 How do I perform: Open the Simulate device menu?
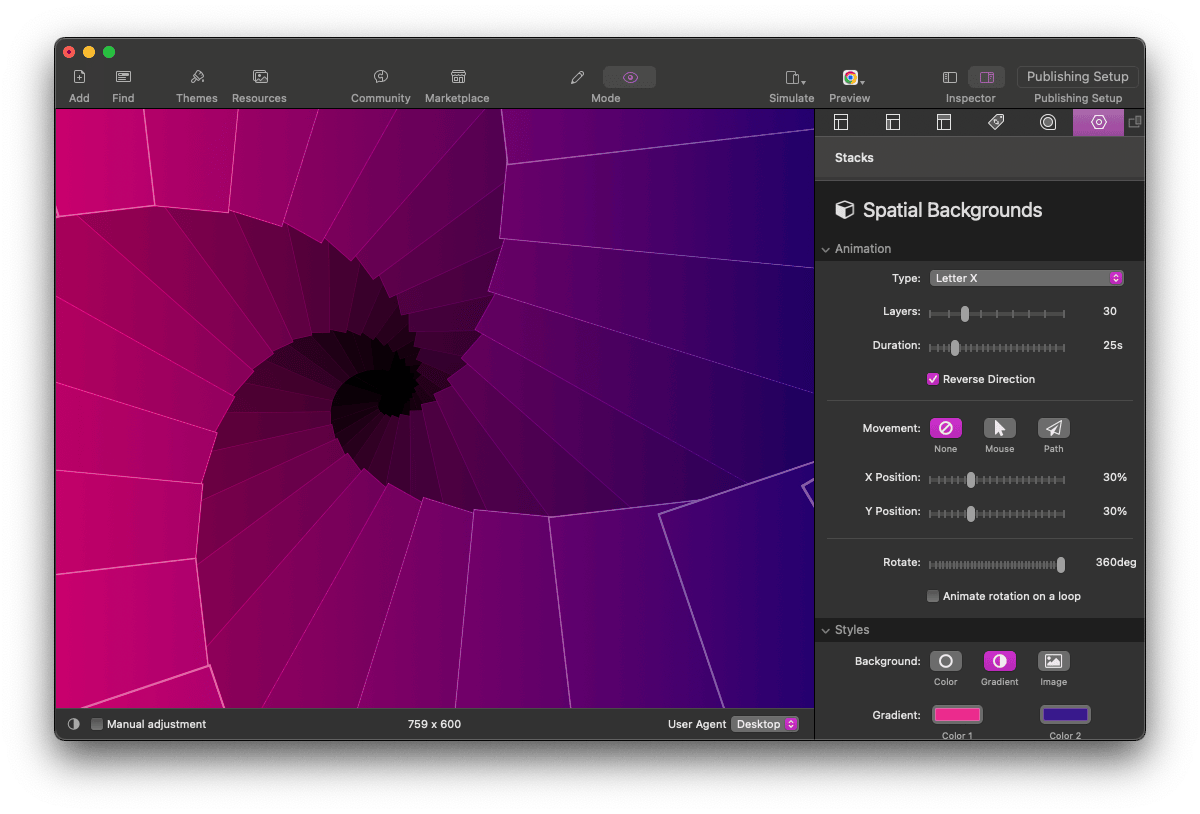[795, 77]
